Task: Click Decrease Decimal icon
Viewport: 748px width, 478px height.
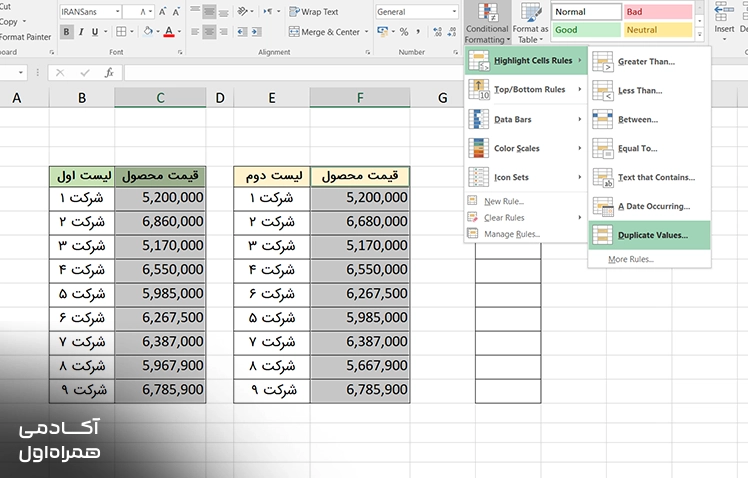Action: [452, 32]
